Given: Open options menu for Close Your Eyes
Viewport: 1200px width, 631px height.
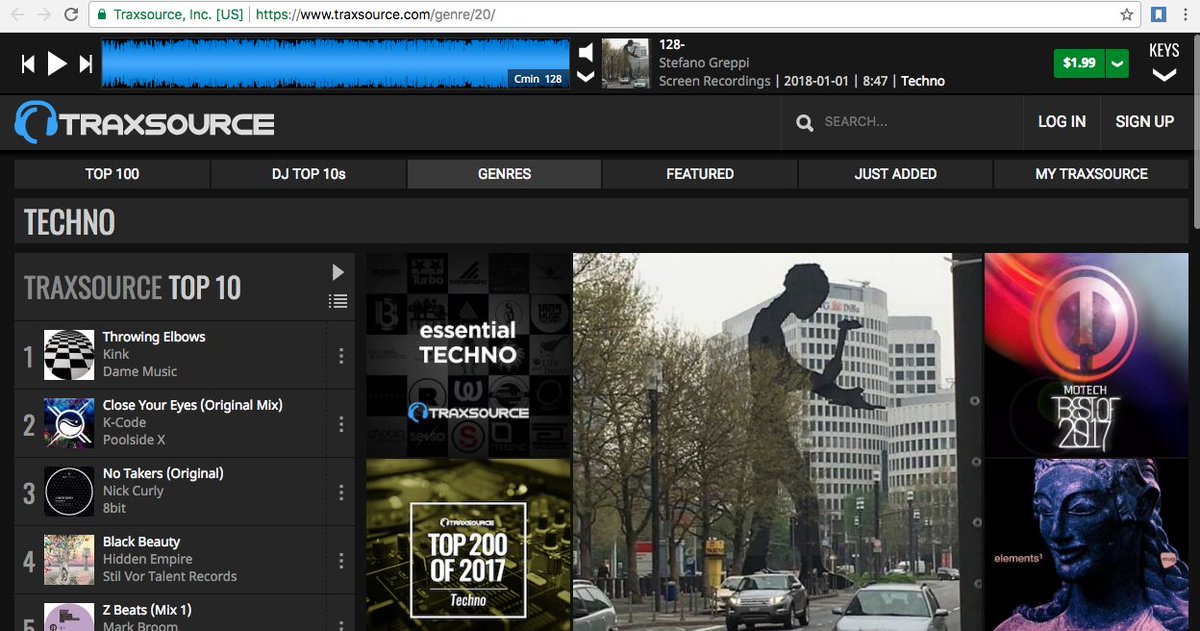Looking at the screenshot, I should pyautogui.click(x=341, y=422).
